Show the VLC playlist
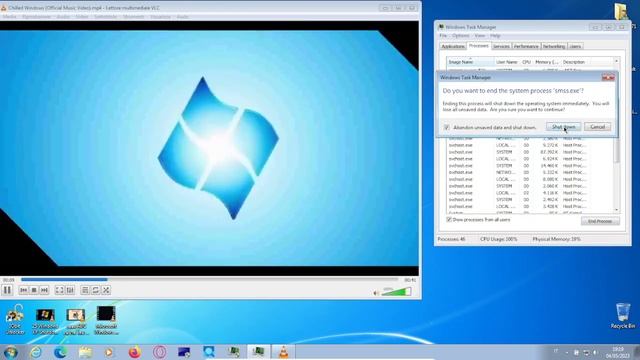This screenshot has width=640, height=360. [x=85, y=290]
